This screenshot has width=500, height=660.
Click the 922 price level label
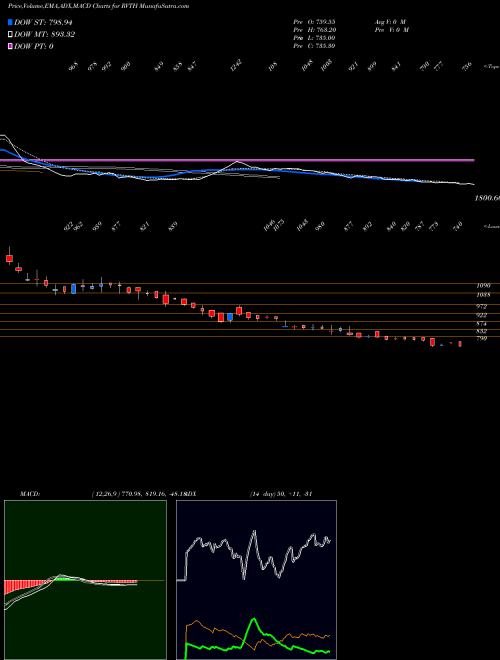(x=481, y=315)
